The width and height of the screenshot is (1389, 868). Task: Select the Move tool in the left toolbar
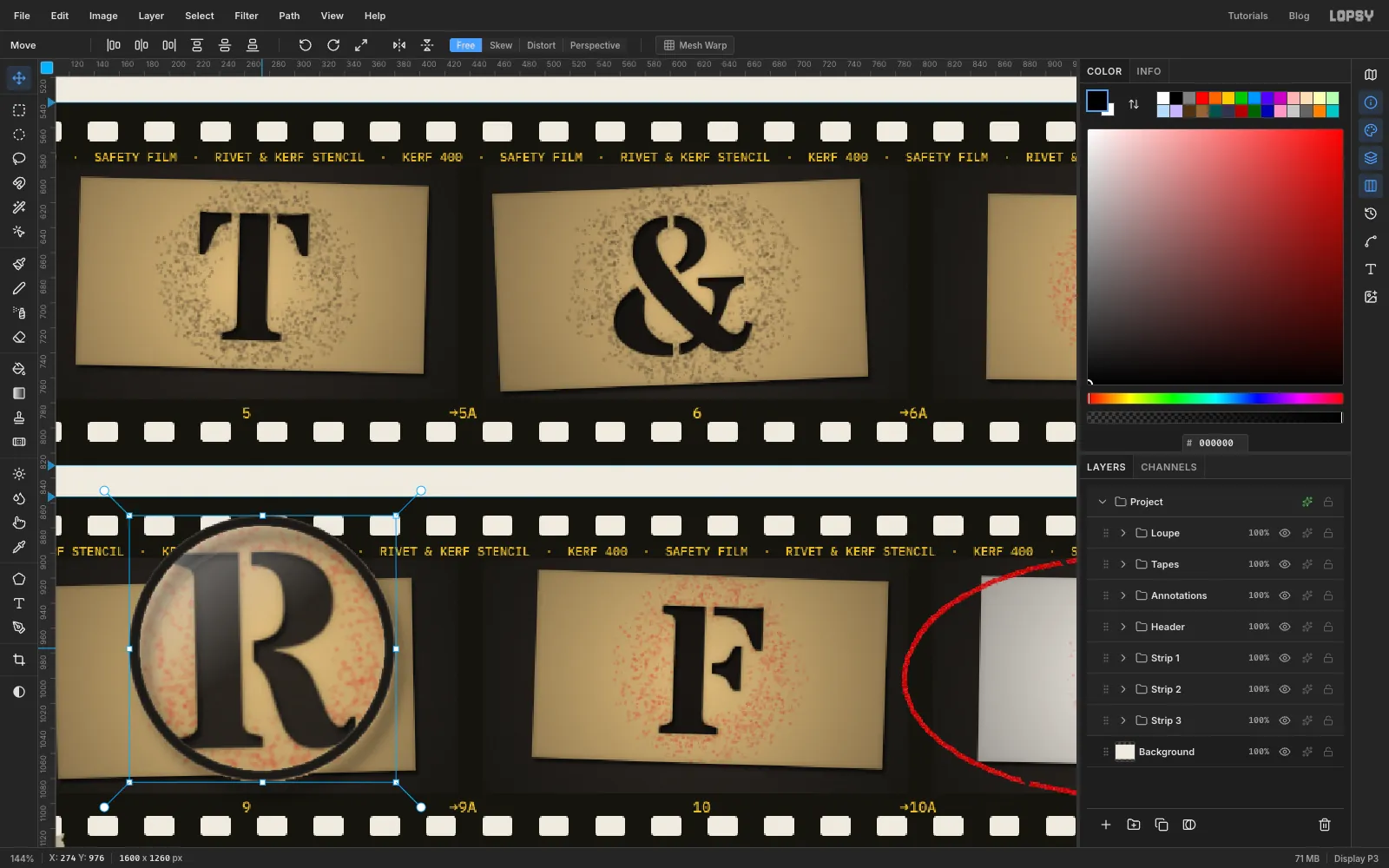(x=18, y=78)
